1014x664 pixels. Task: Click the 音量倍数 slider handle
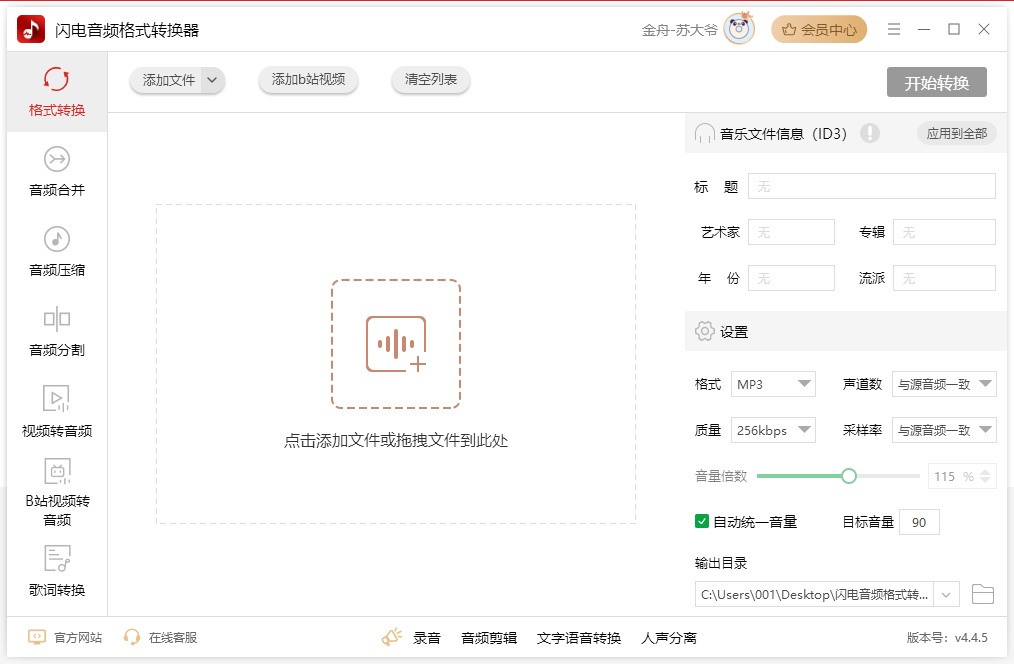pyautogui.click(x=849, y=477)
